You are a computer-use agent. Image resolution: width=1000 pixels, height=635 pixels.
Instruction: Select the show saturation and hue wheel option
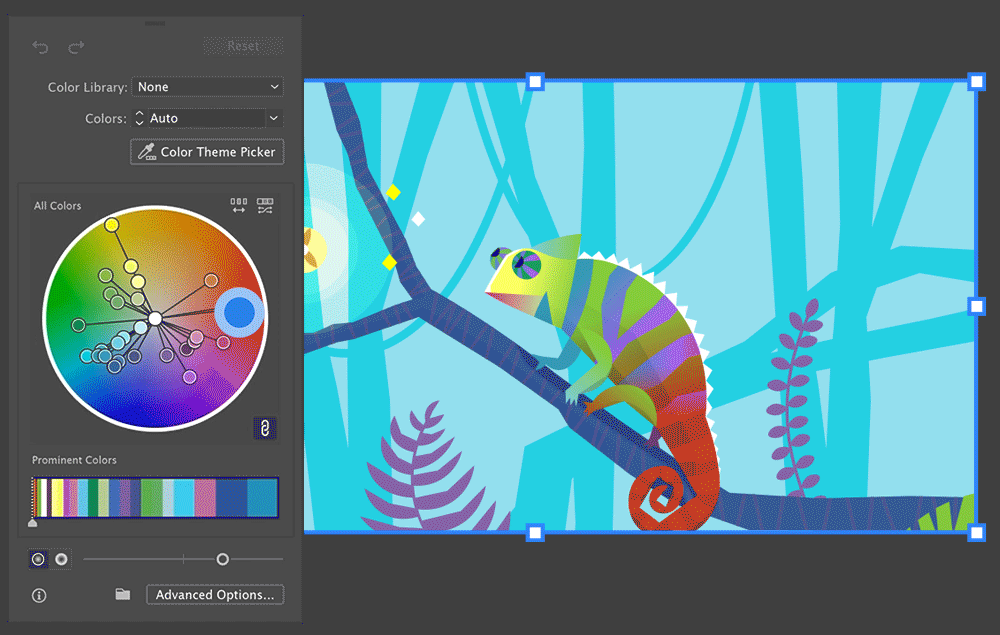click(38, 559)
